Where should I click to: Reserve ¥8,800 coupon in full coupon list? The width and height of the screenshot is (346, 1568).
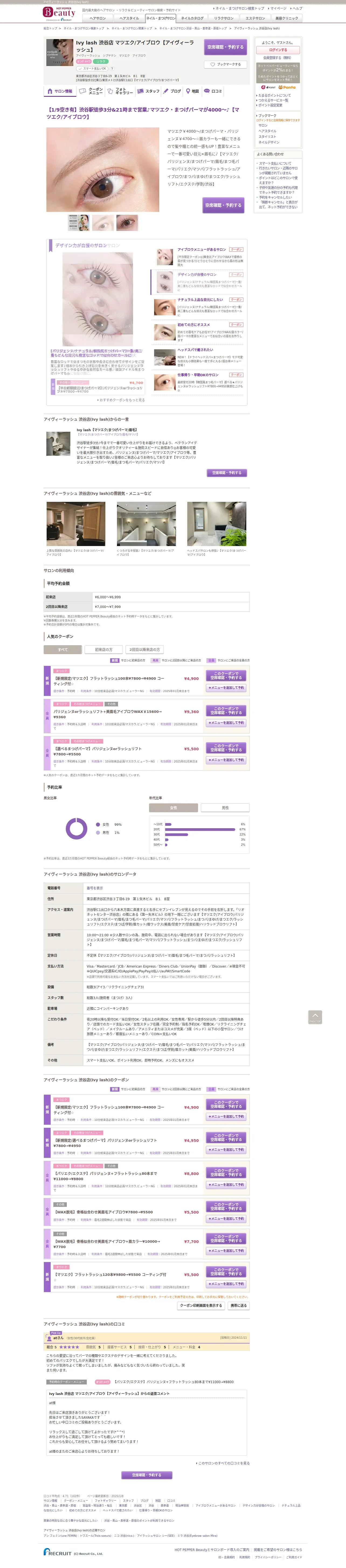226,1173
